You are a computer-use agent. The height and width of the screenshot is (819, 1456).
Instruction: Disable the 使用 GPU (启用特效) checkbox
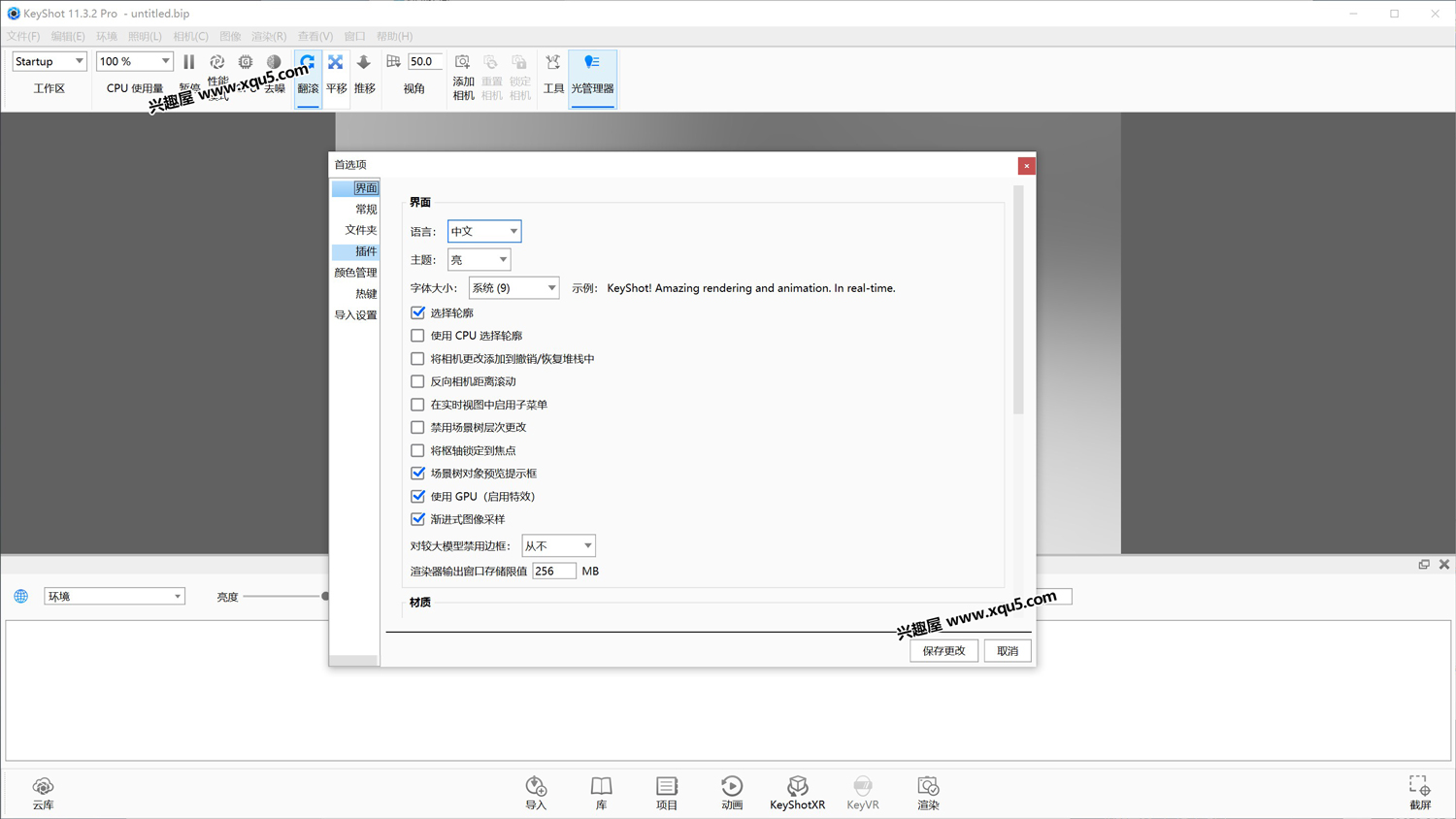(x=418, y=496)
